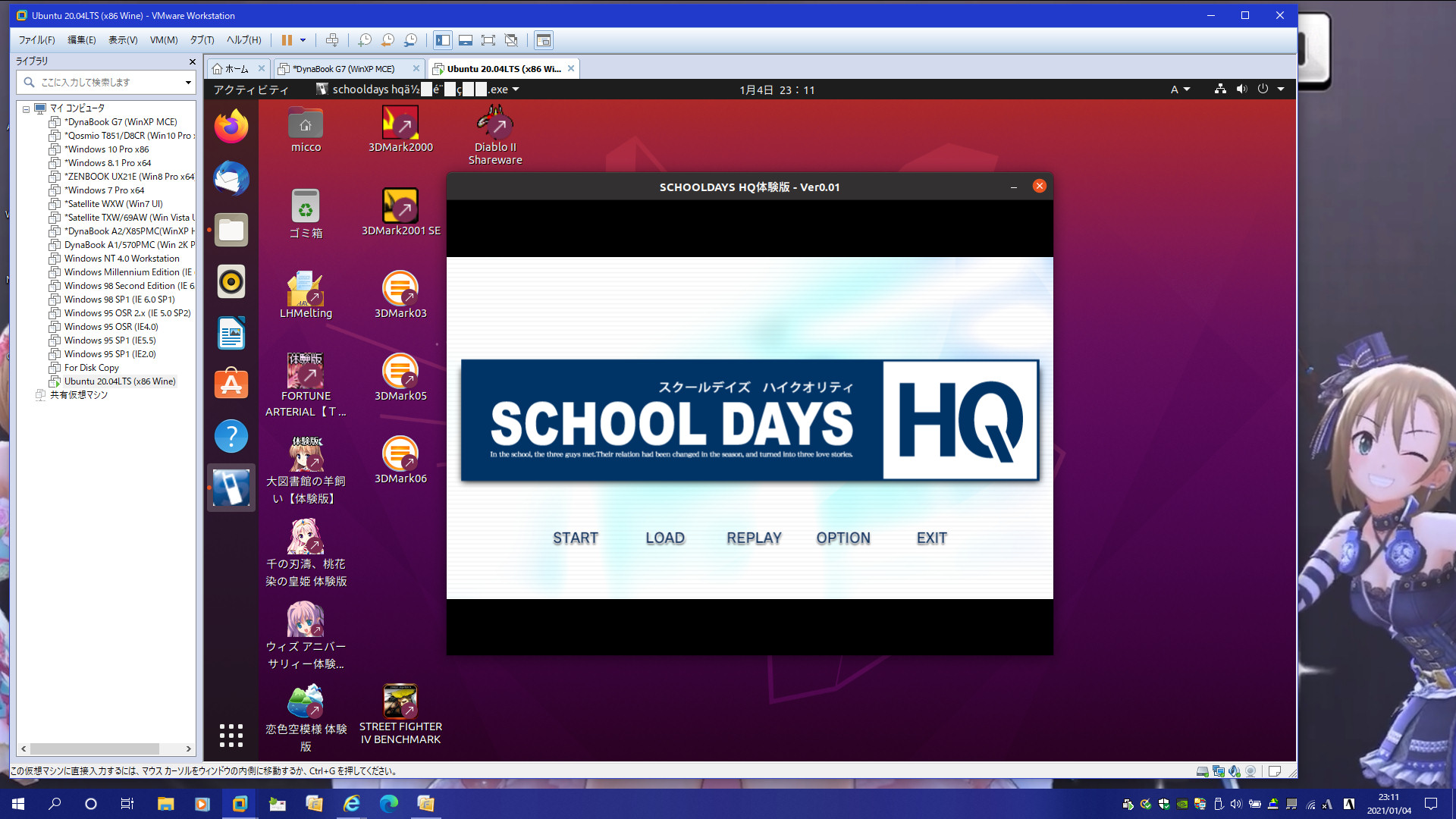The width and height of the screenshot is (1456, 819).
Task: Click OPTION in School Days menu
Action: click(843, 538)
